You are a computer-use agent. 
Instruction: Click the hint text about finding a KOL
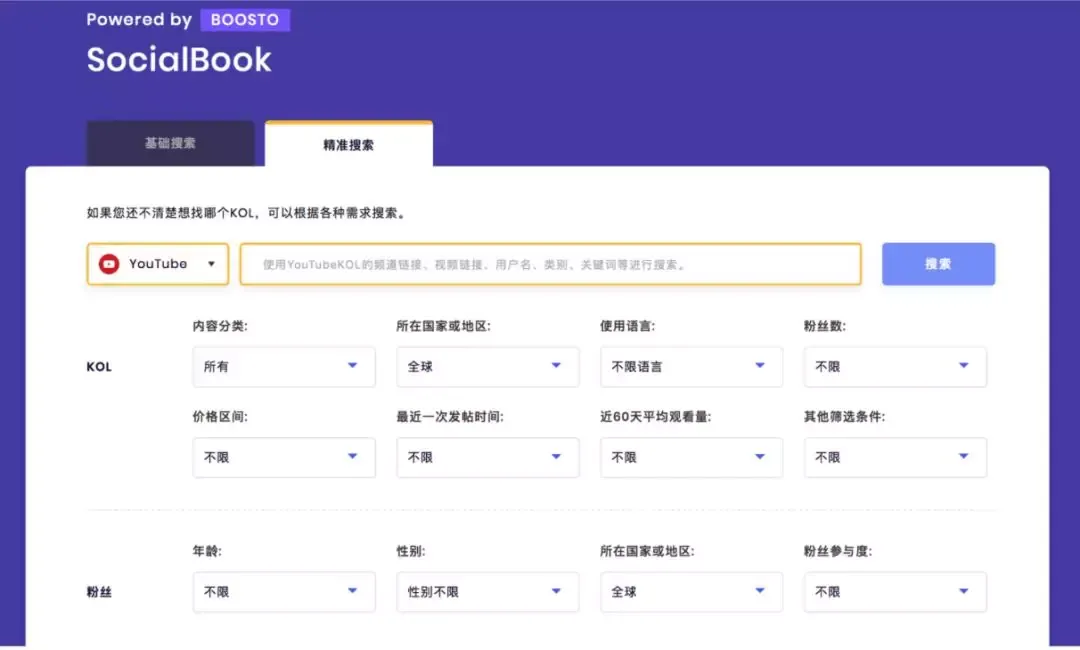point(247,213)
